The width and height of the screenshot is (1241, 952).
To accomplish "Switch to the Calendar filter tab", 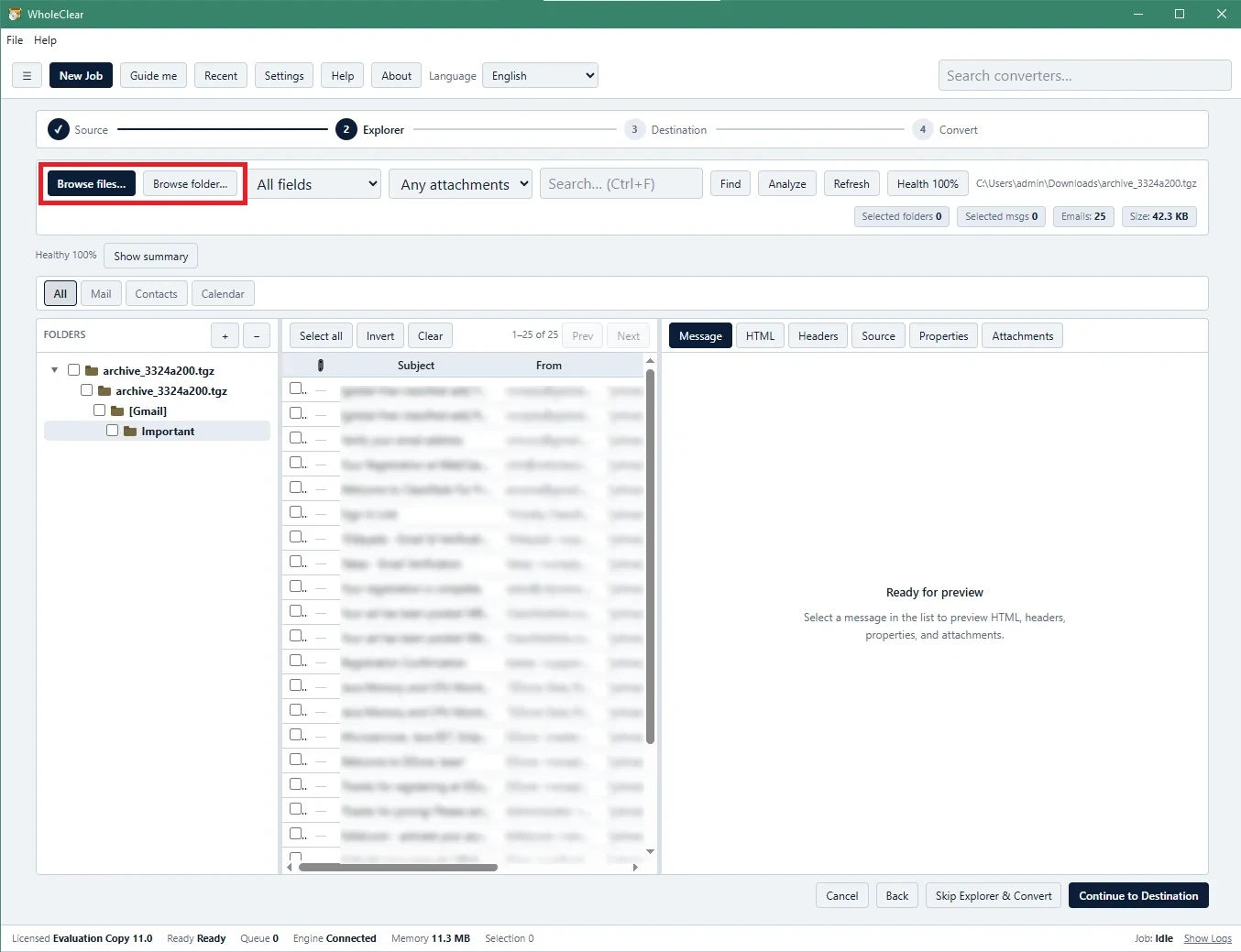I will 223,294.
